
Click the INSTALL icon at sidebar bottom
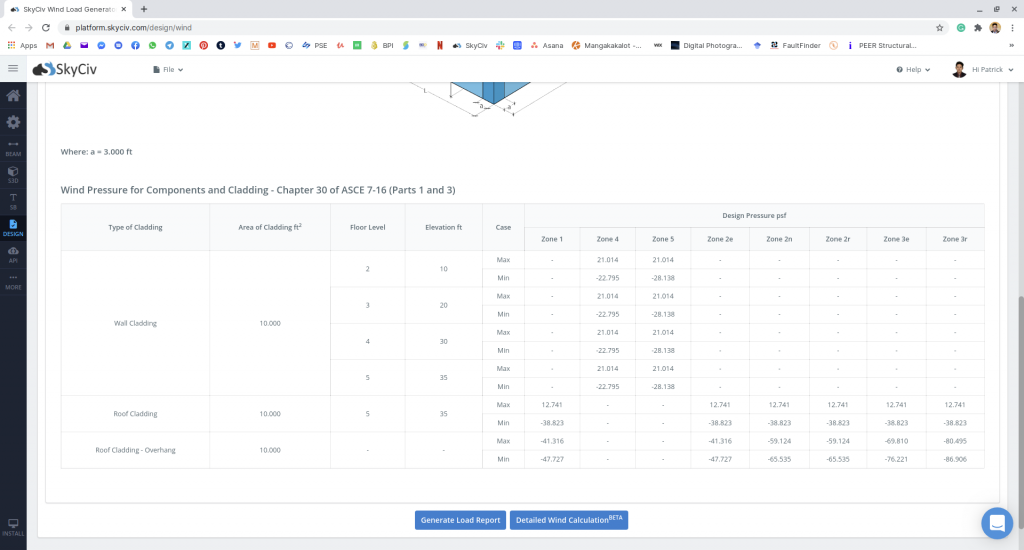13,527
